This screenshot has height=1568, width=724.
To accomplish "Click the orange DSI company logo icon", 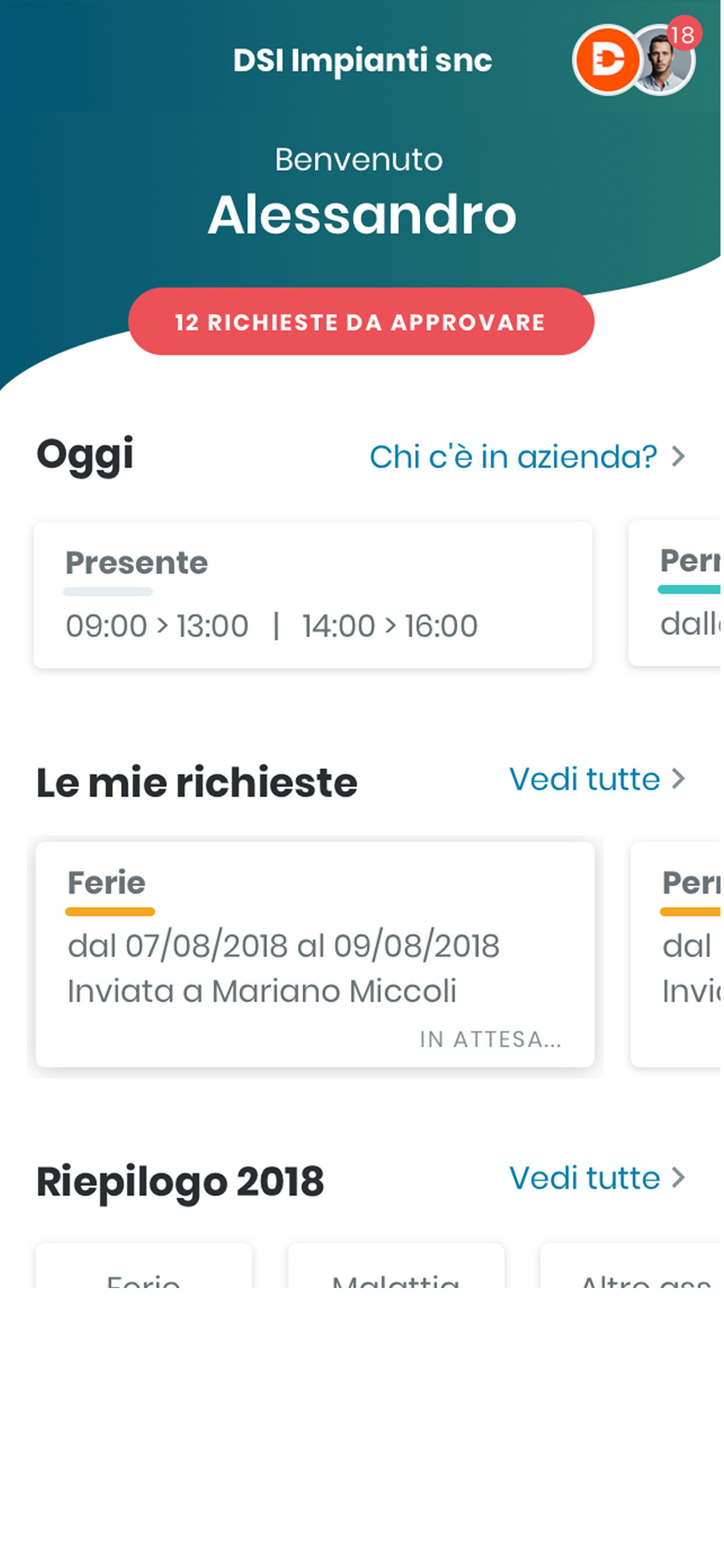I will click(607, 60).
